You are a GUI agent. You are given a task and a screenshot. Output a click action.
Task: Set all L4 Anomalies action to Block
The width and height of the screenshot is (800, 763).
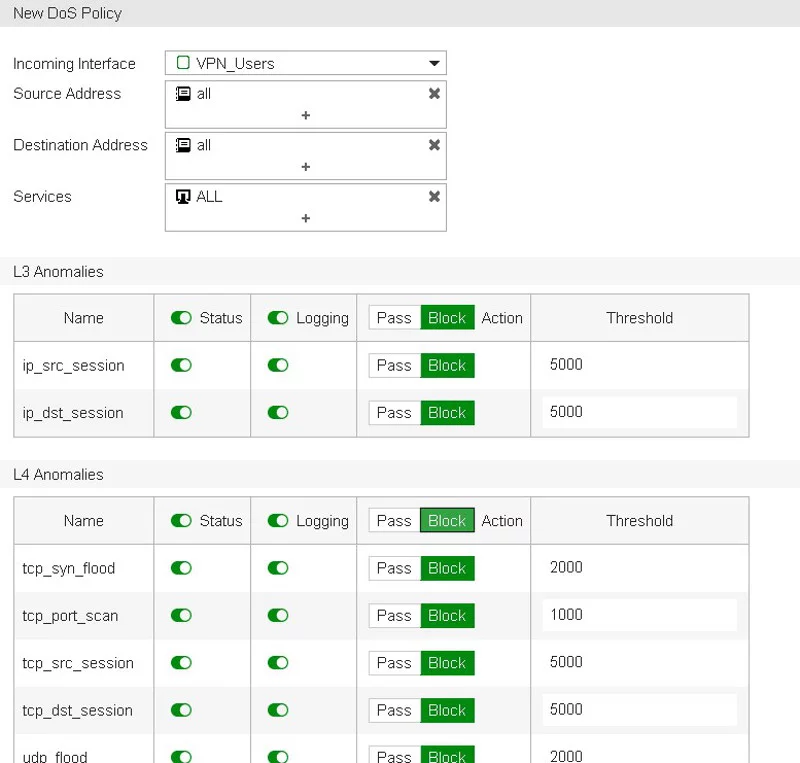point(447,521)
